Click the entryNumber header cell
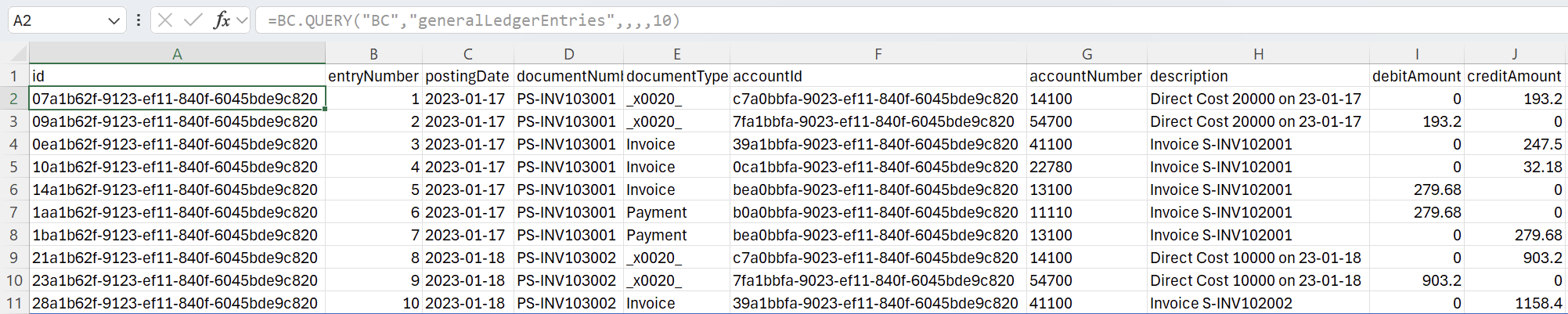This screenshot has height=314, width=1568. 373,76
